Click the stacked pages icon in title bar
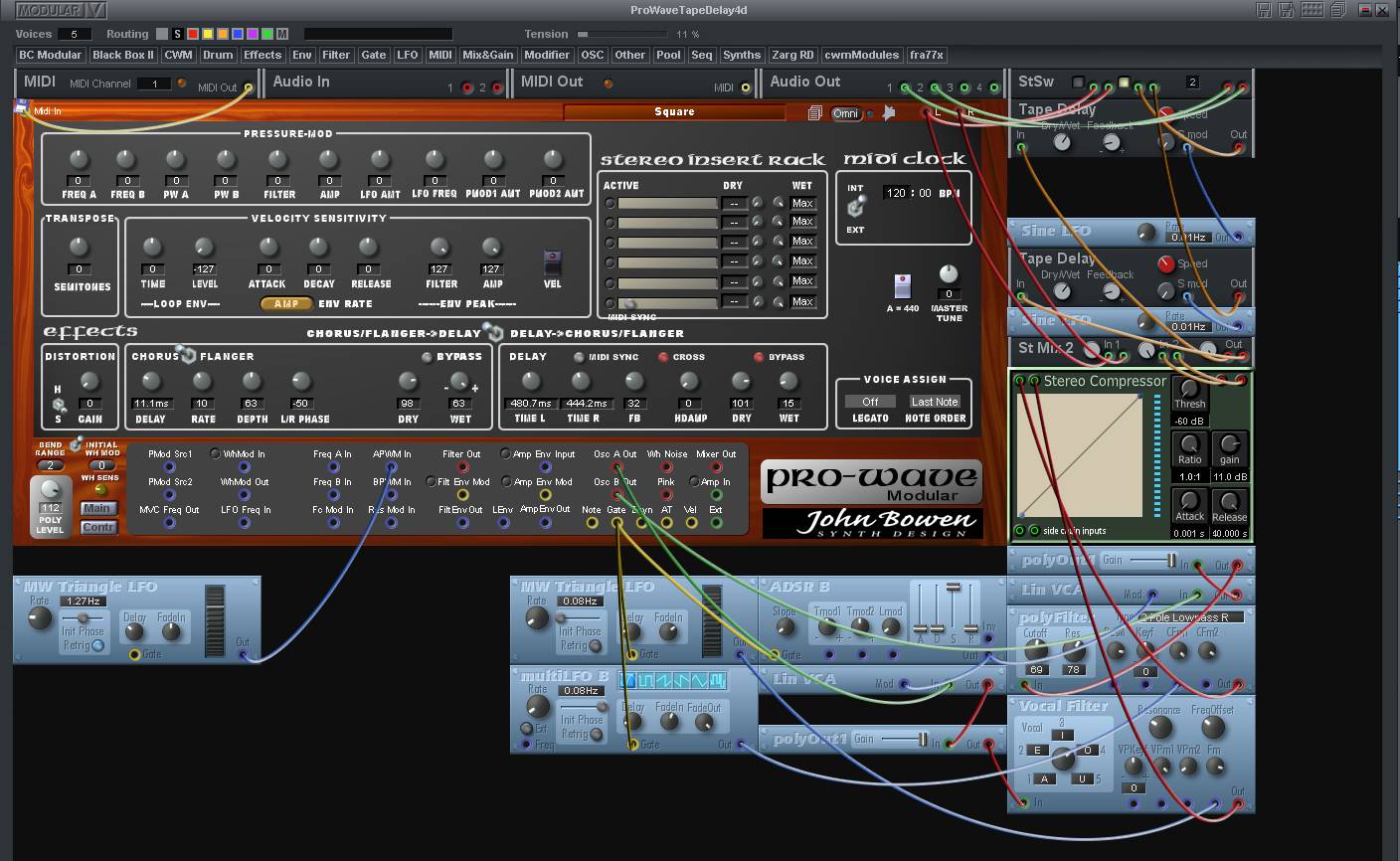 click(x=1338, y=10)
